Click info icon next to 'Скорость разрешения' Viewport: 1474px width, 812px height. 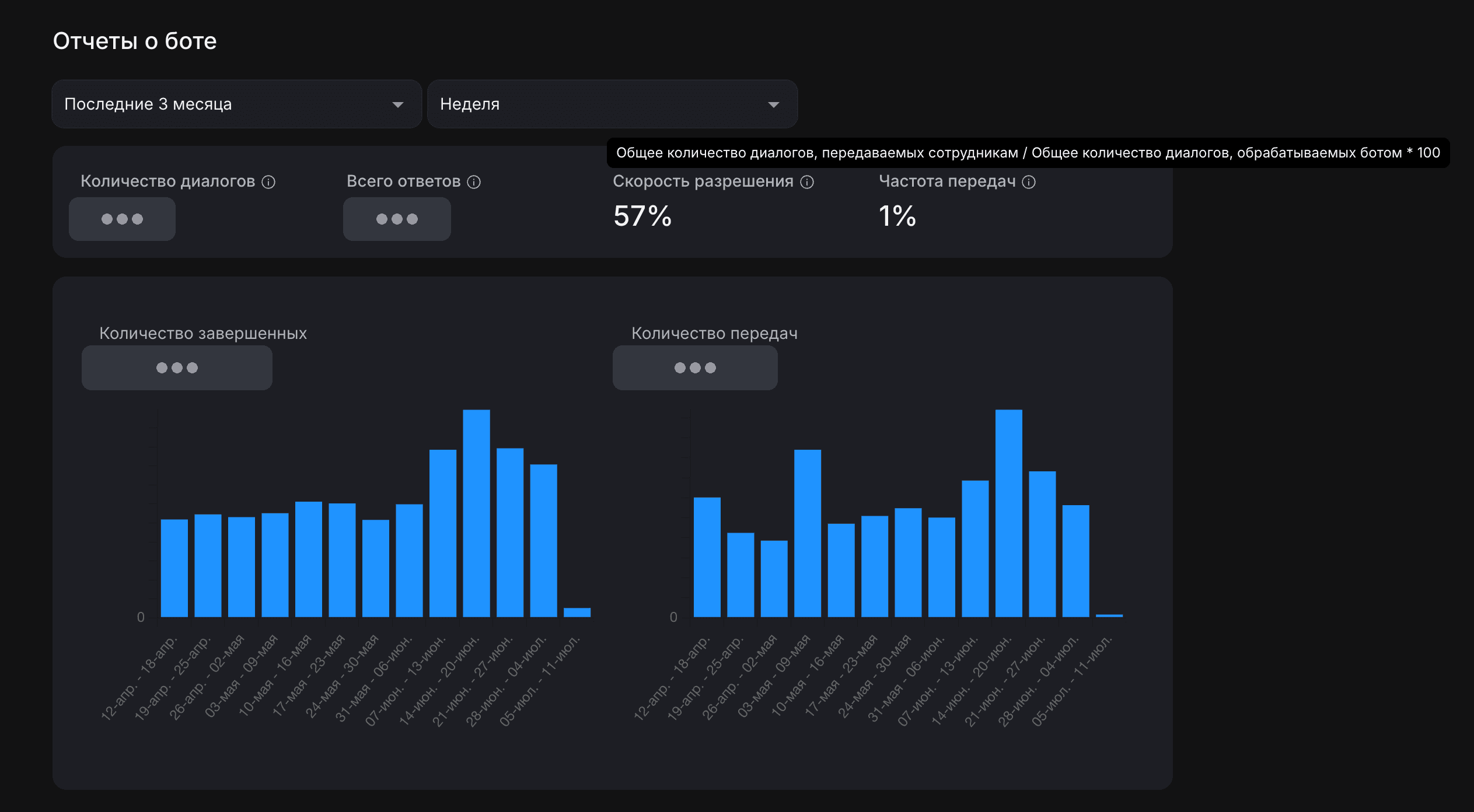807,182
